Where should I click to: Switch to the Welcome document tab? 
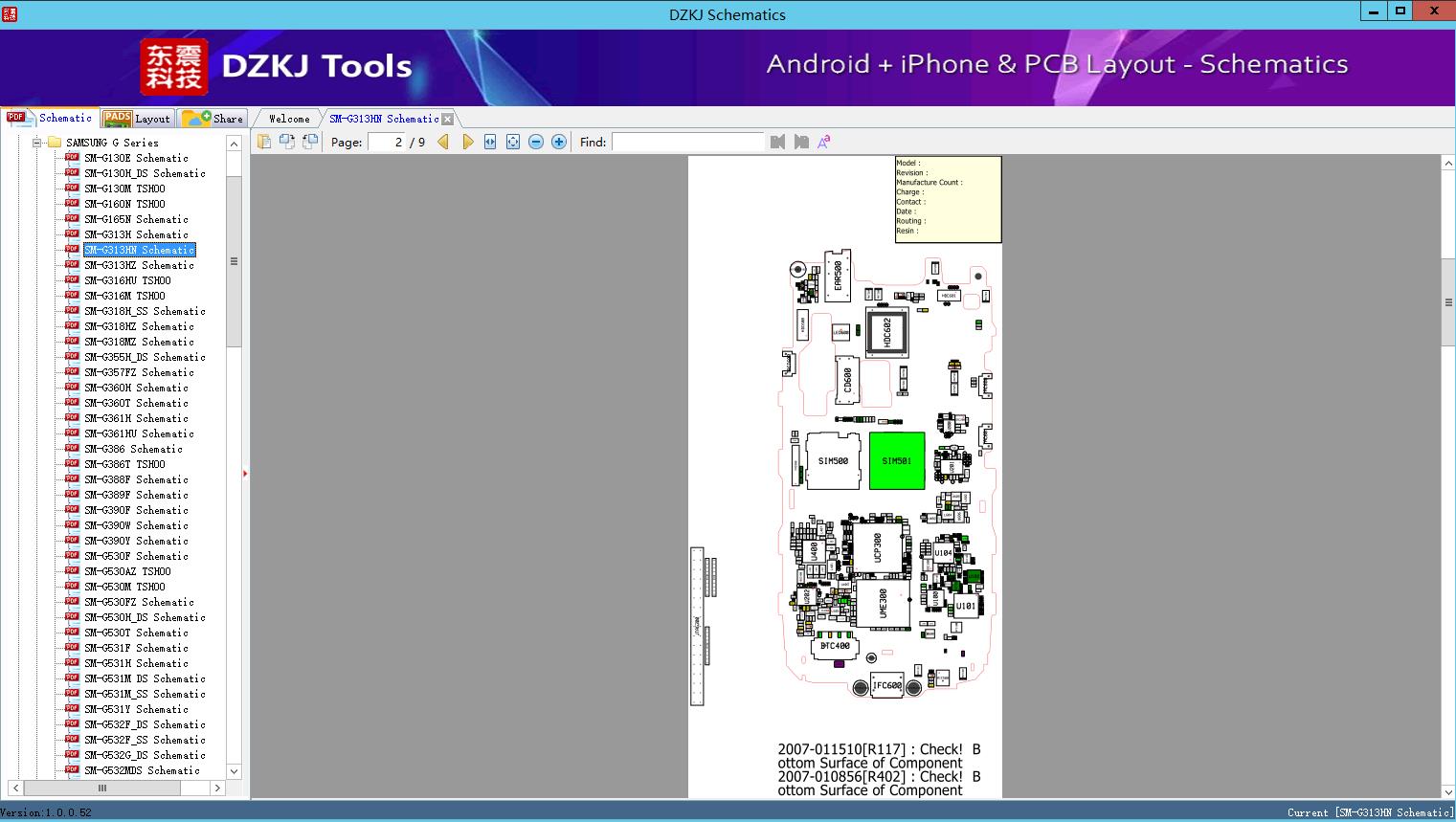tap(289, 119)
